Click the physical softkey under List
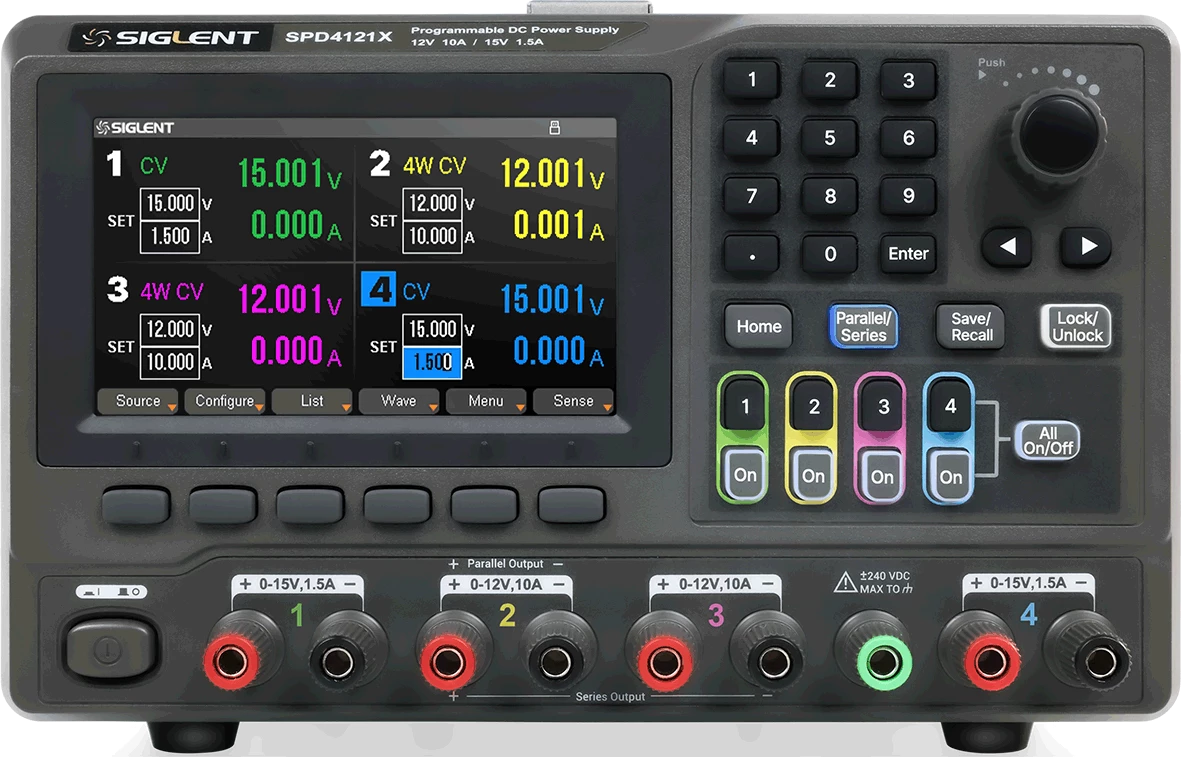The image size is (1181, 757). tap(310, 505)
